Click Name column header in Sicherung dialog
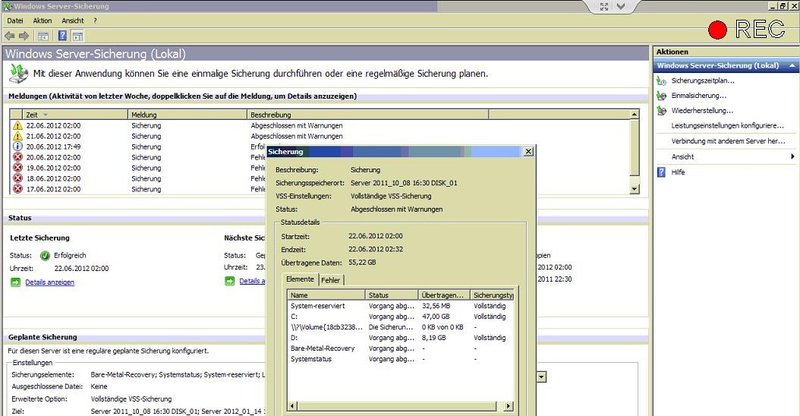The width and height of the screenshot is (800, 416). [x=327, y=295]
